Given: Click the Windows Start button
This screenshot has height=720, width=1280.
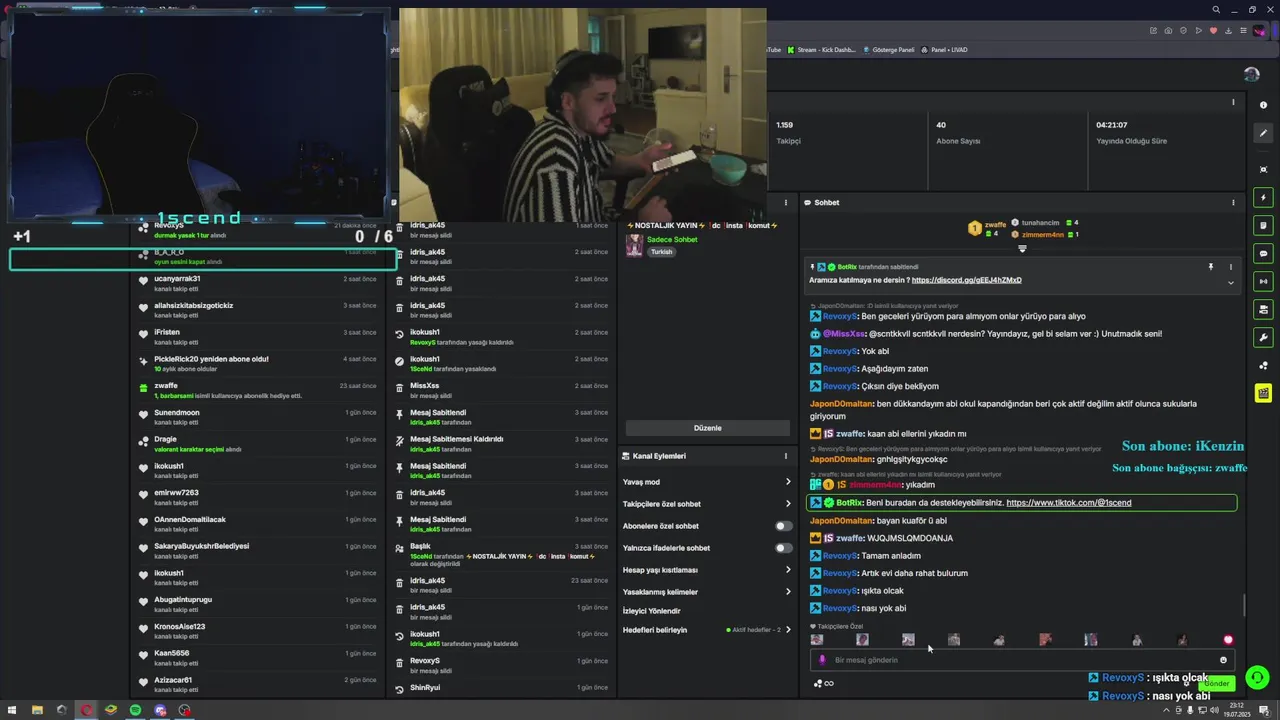Looking at the screenshot, I should pyautogui.click(x=12, y=710).
